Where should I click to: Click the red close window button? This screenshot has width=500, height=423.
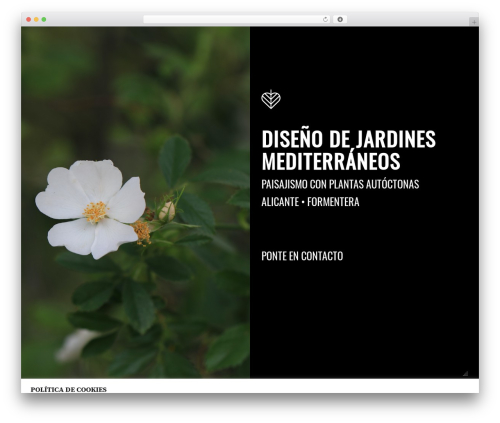coord(29,19)
